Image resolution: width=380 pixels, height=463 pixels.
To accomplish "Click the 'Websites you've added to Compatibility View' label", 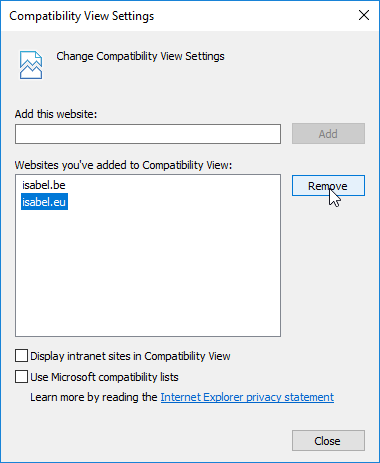I will point(123,165).
